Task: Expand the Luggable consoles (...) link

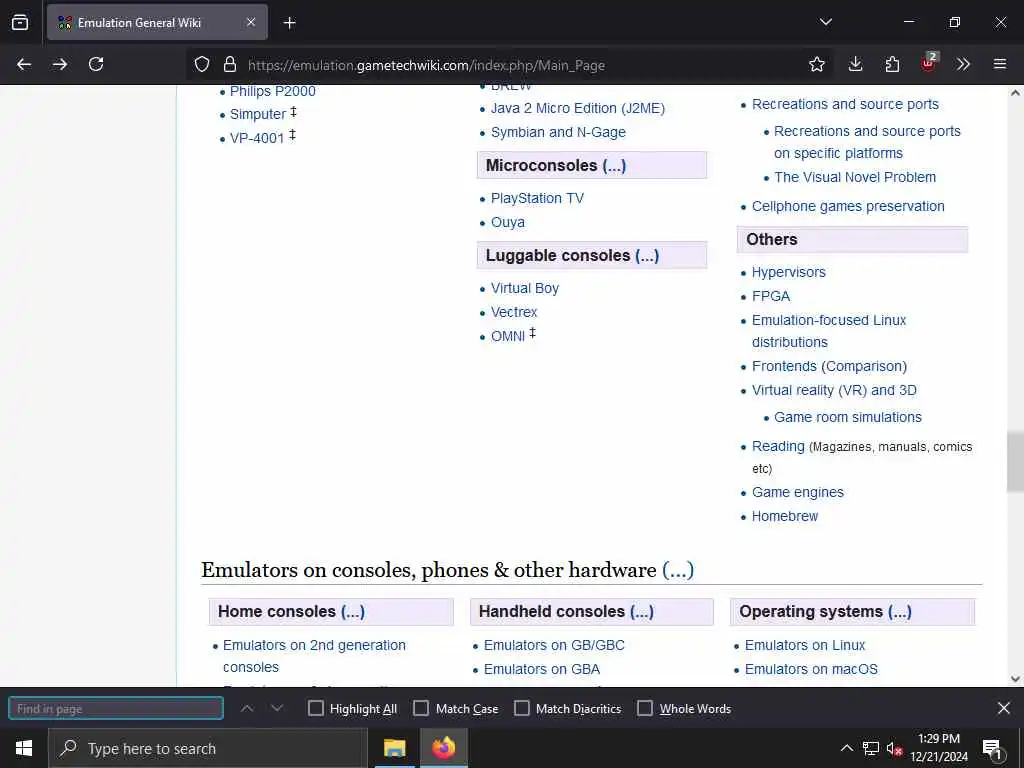Action: click(647, 255)
